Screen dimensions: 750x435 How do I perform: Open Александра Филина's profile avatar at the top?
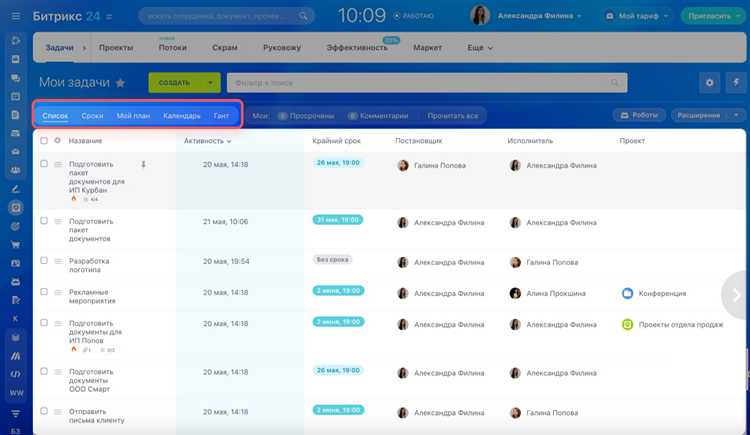point(480,16)
